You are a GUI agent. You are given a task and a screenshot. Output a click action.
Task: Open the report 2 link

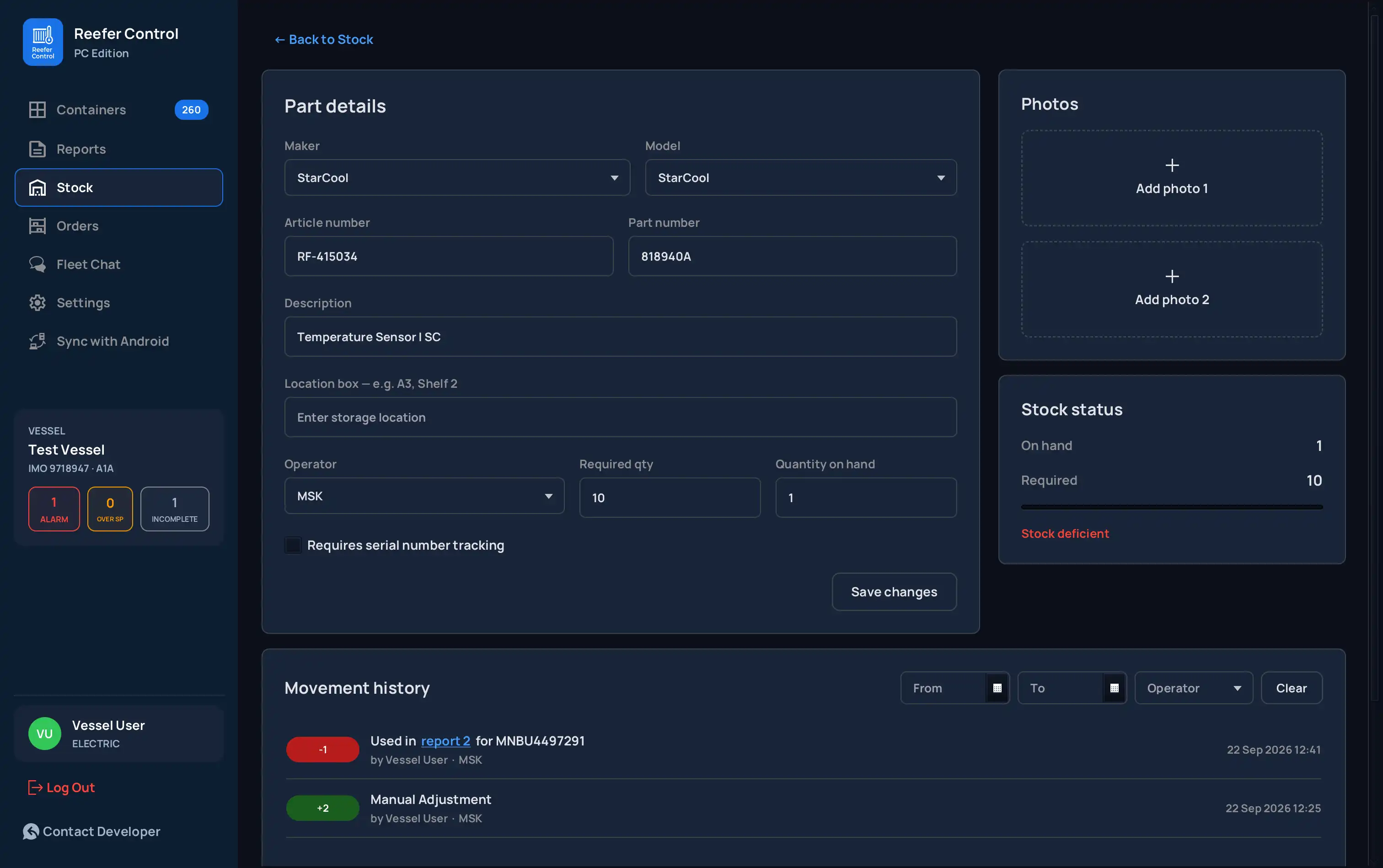(445, 740)
